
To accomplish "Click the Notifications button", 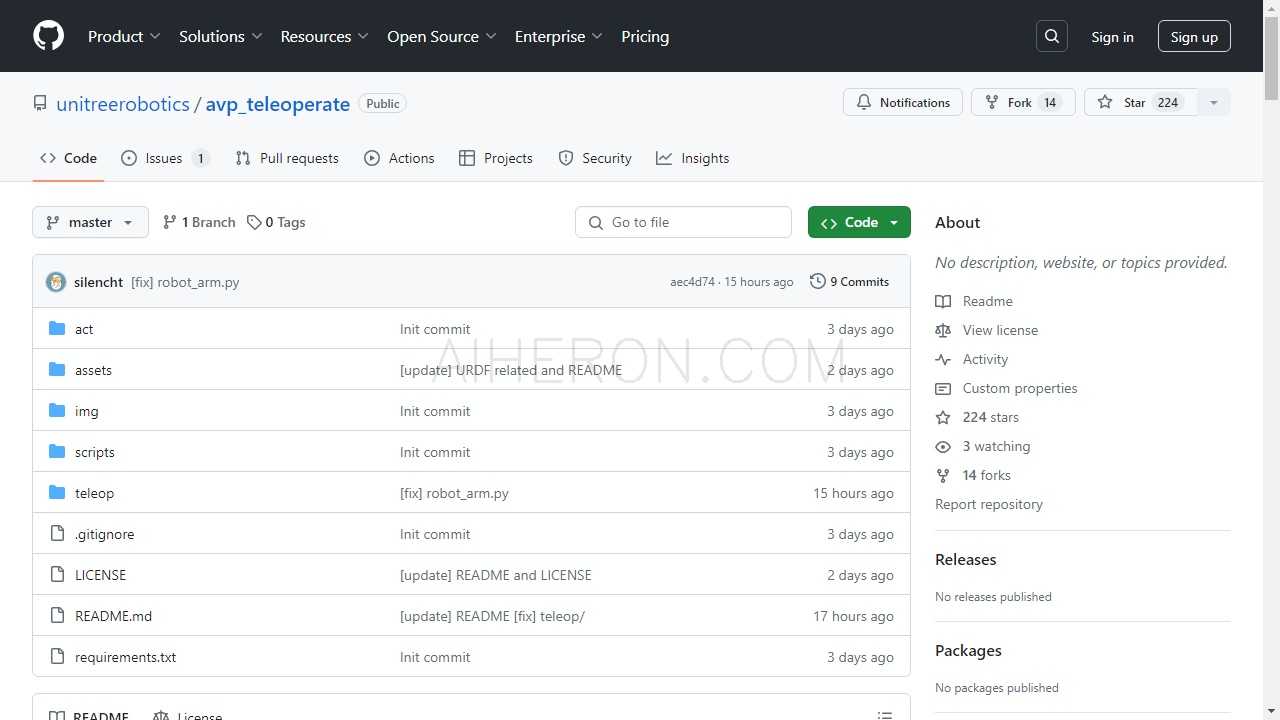I will pos(903,102).
